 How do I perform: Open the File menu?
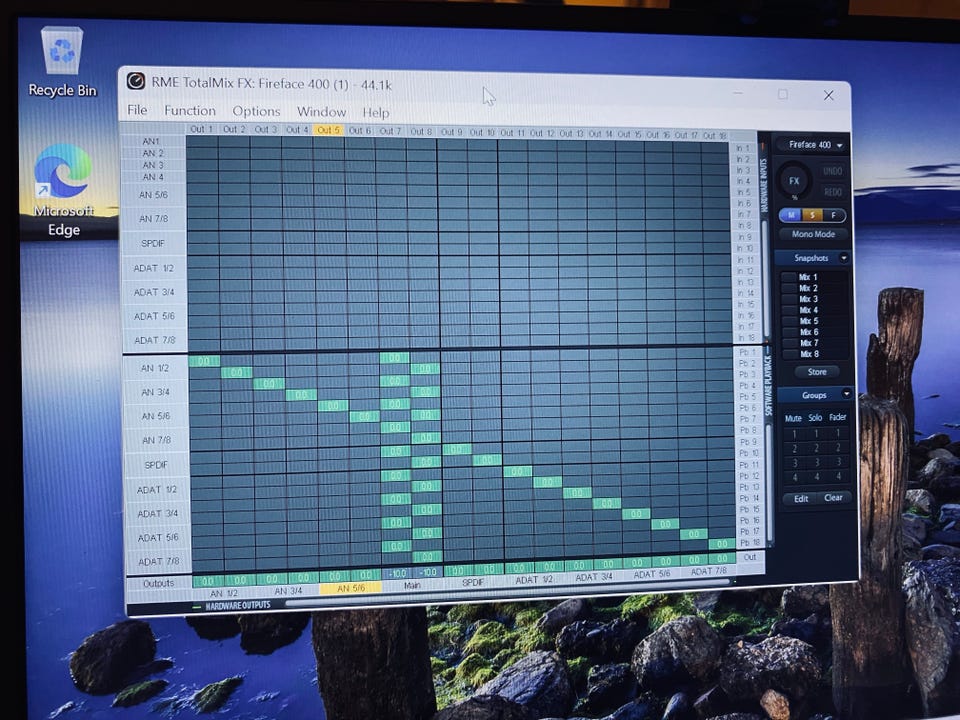137,110
